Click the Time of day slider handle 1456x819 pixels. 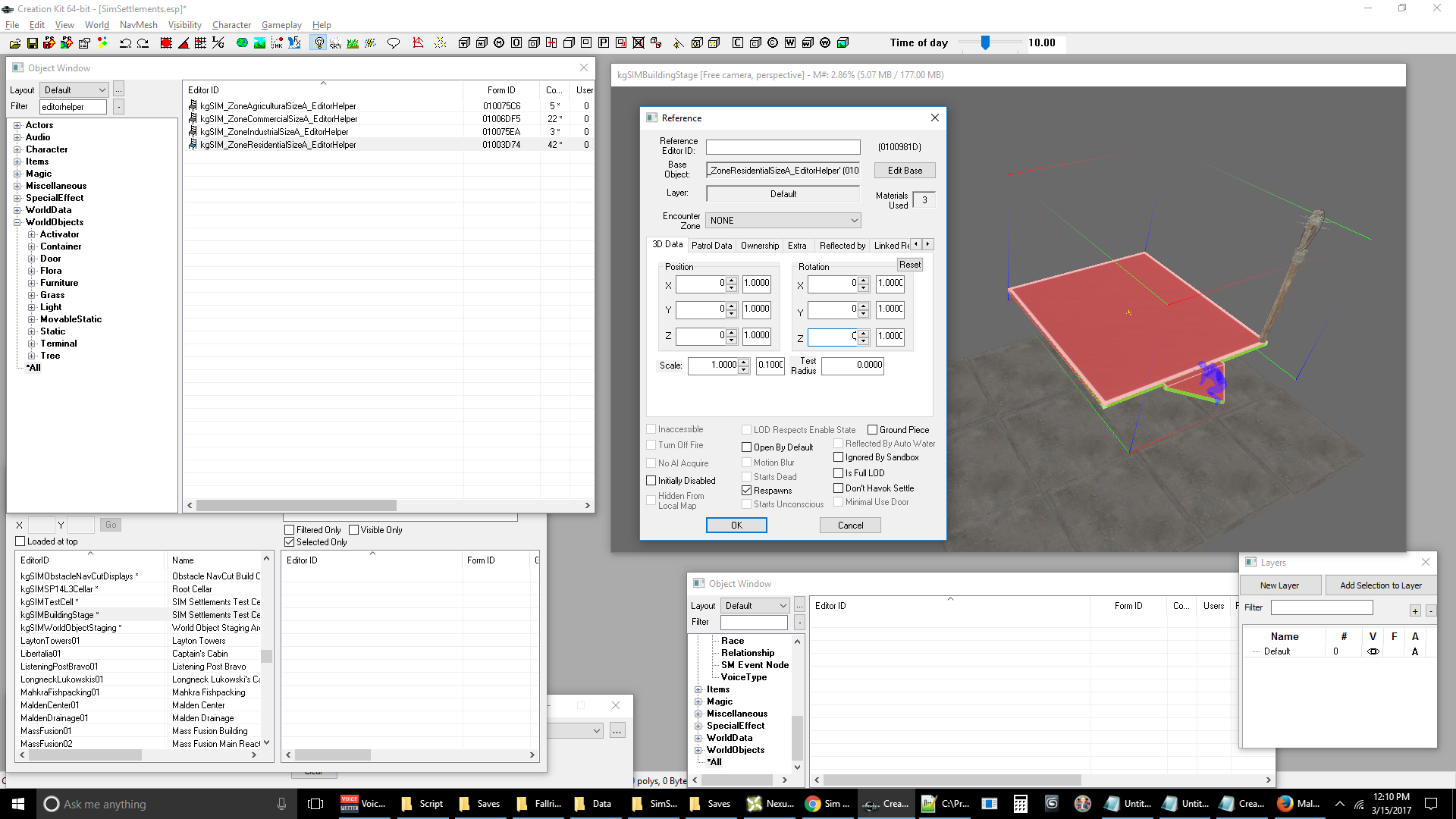985,43
